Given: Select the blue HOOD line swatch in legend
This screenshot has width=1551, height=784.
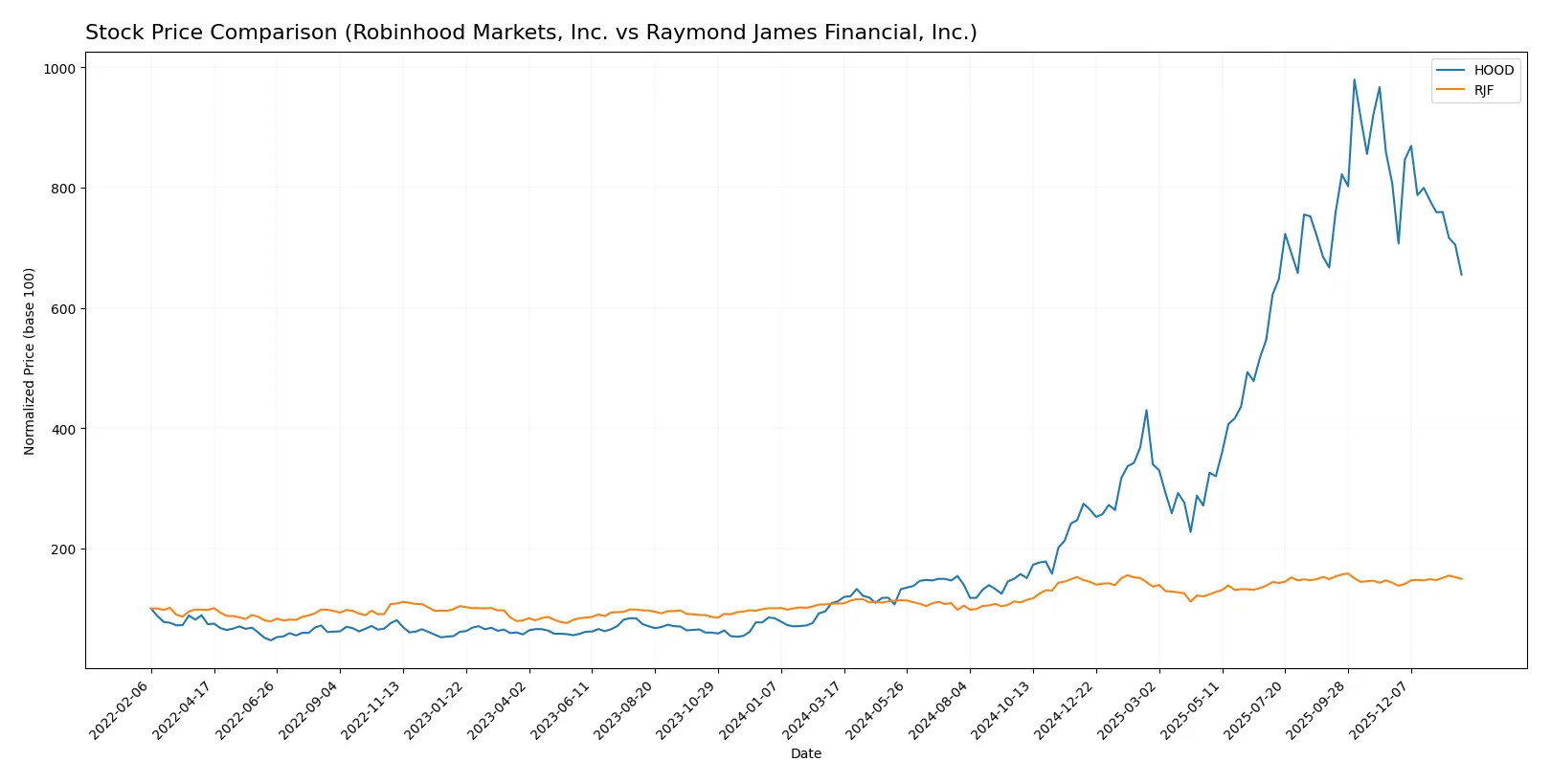Looking at the screenshot, I should [x=1450, y=70].
